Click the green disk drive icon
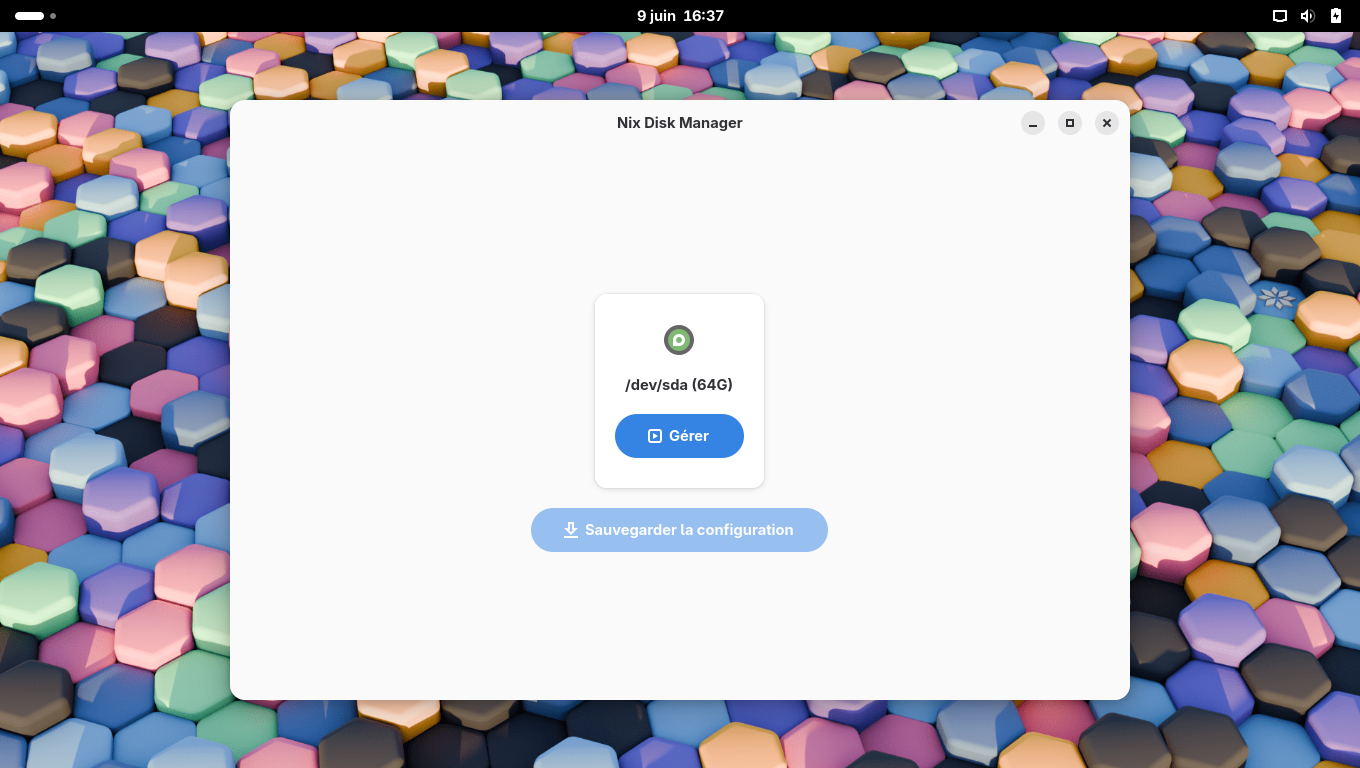1360x768 pixels. [x=679, y=340]
